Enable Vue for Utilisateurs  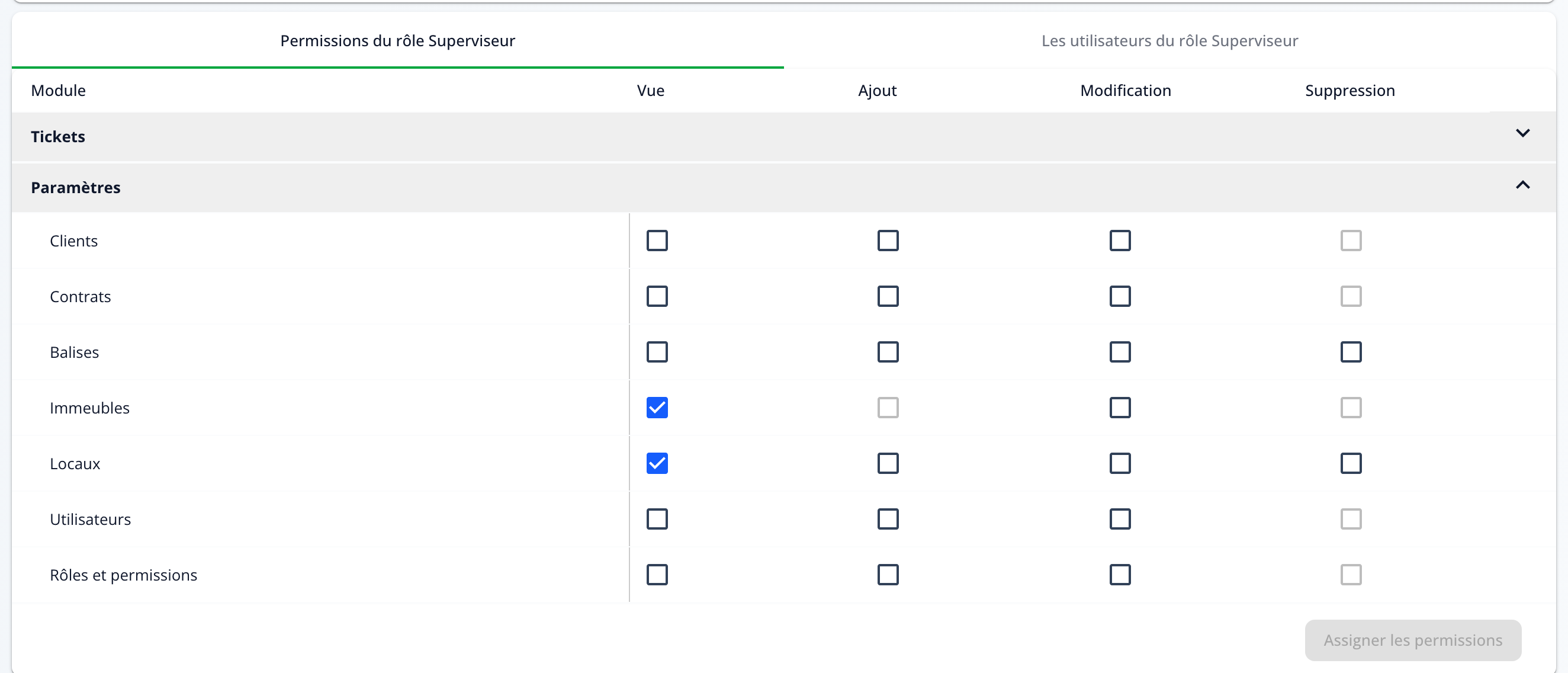(x=657, y=519)
